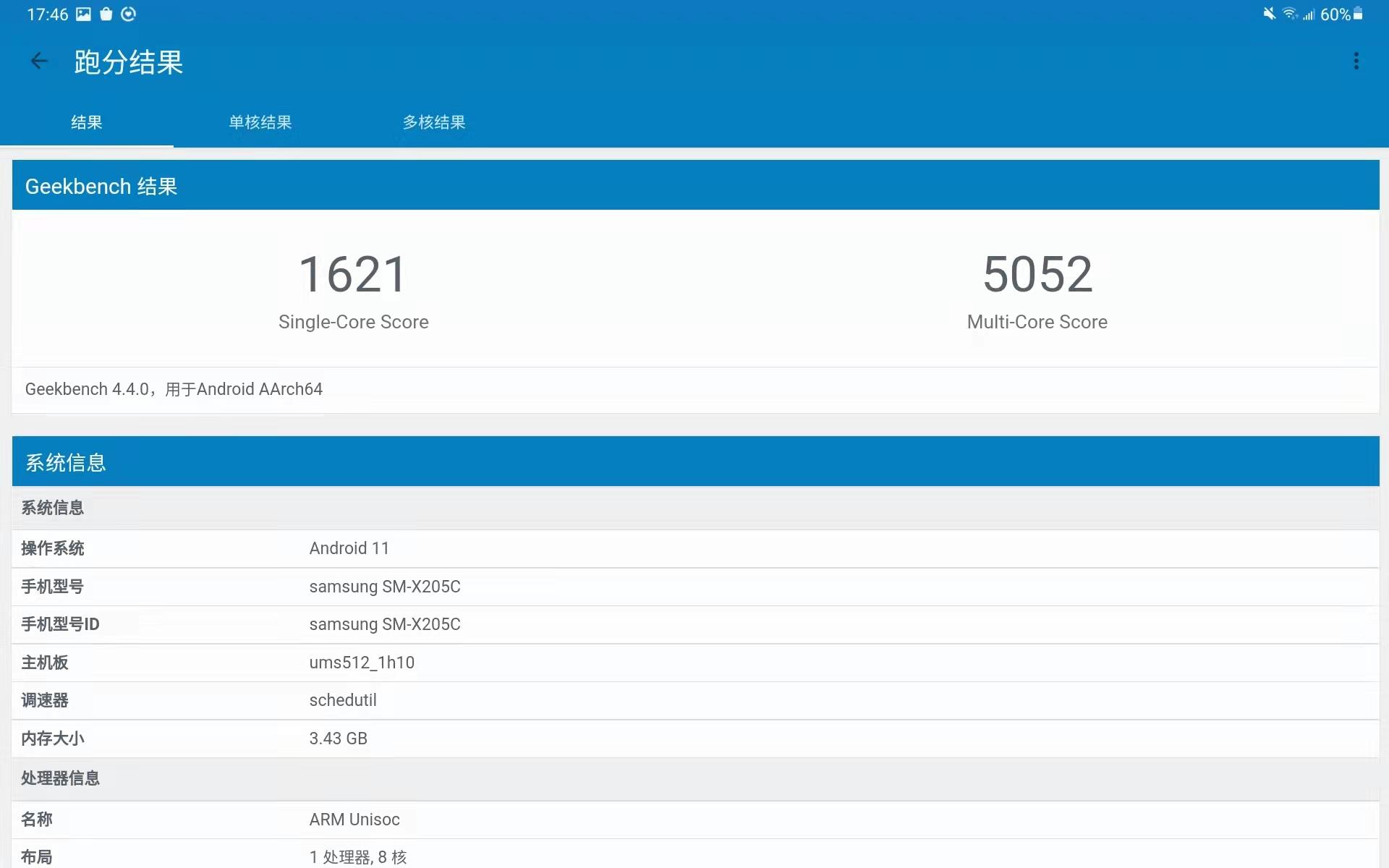
Task: Tap the 手机型号 row label
Action: (x=53, y=587)
